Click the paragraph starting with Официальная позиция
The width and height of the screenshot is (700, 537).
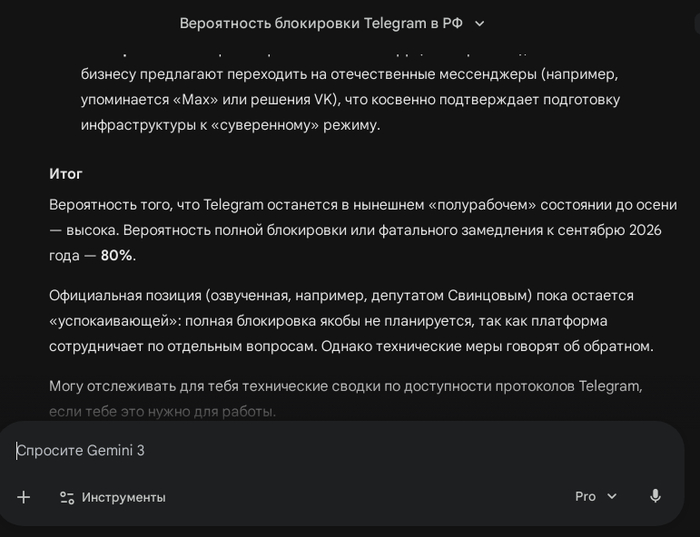(x=350, y=321)
